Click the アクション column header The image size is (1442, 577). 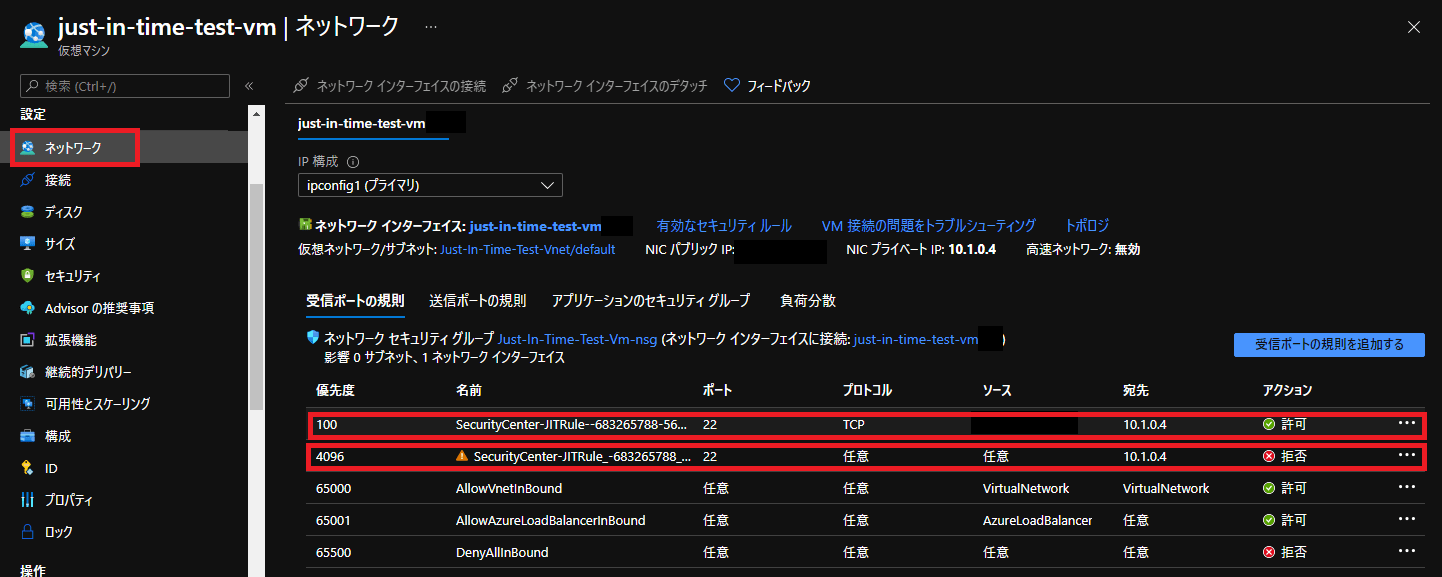[x=1287, y=390]
